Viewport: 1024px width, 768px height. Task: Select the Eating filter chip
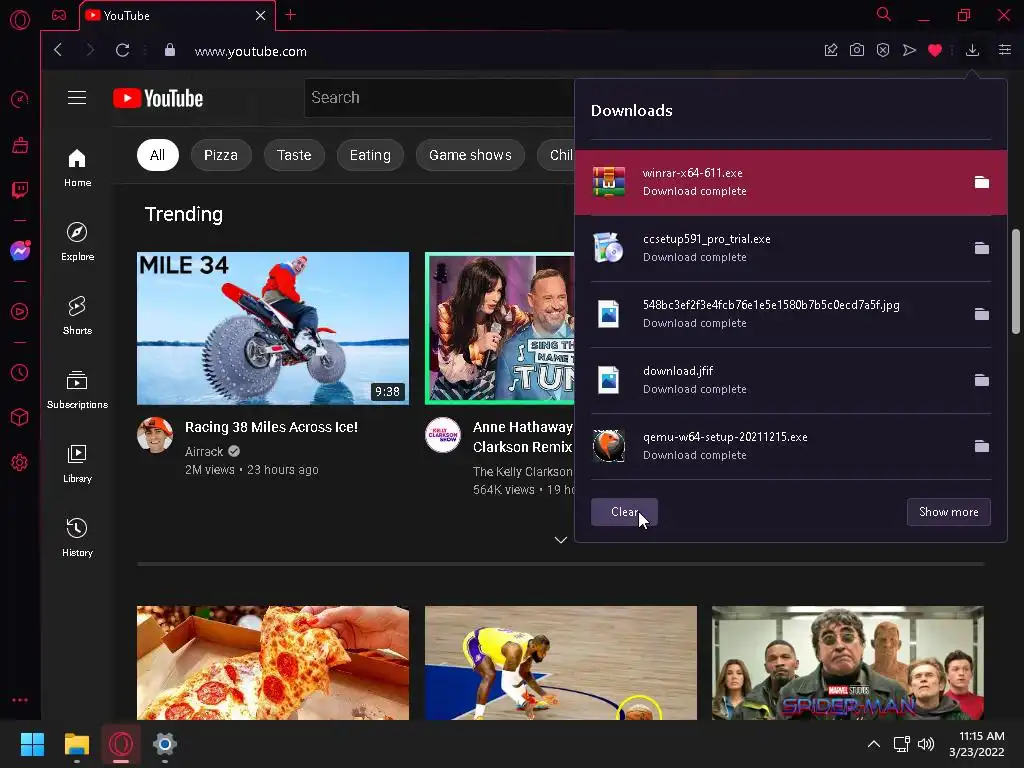[x=370, y=155]
